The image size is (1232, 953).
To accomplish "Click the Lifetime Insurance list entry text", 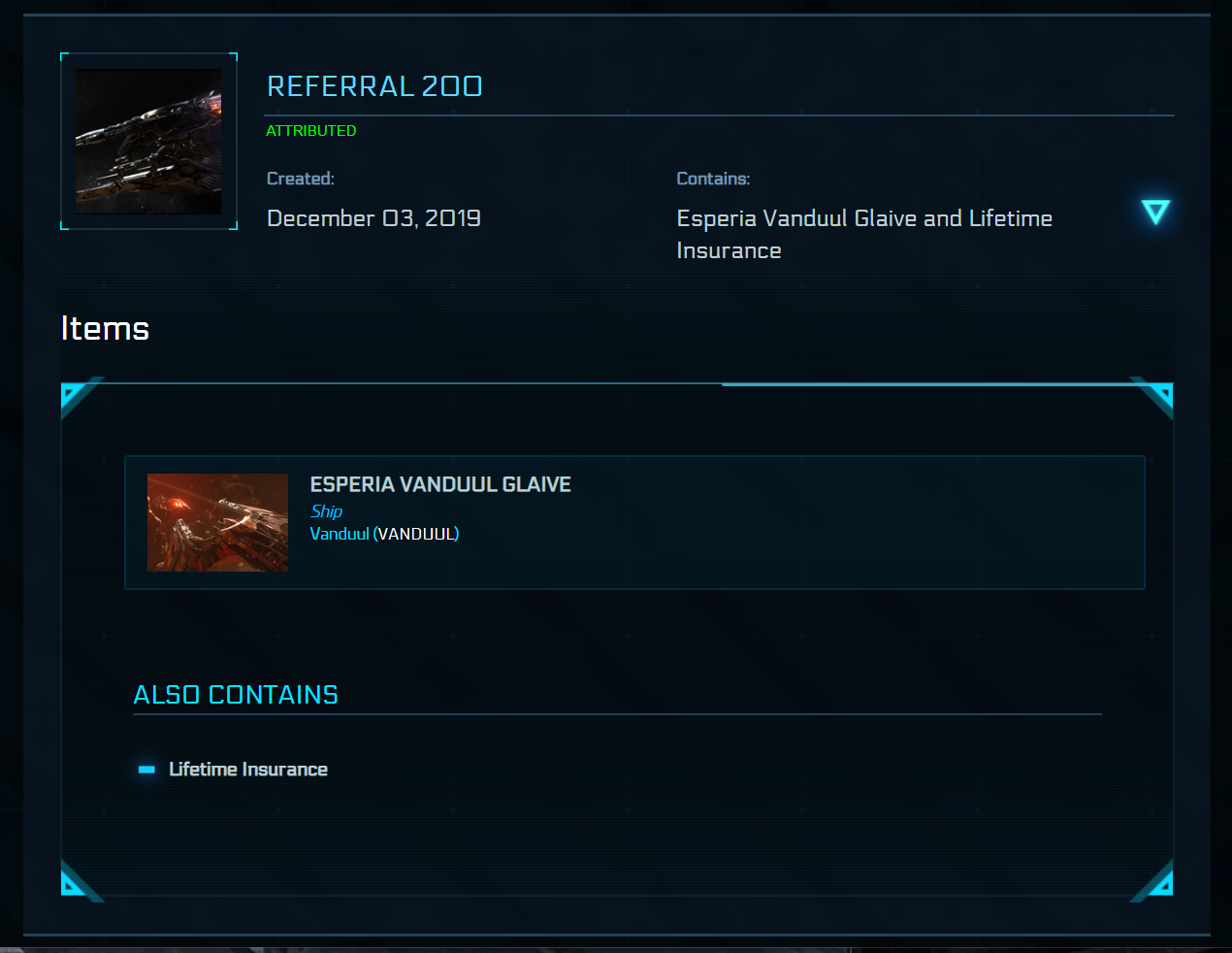I will pos(248,770).
